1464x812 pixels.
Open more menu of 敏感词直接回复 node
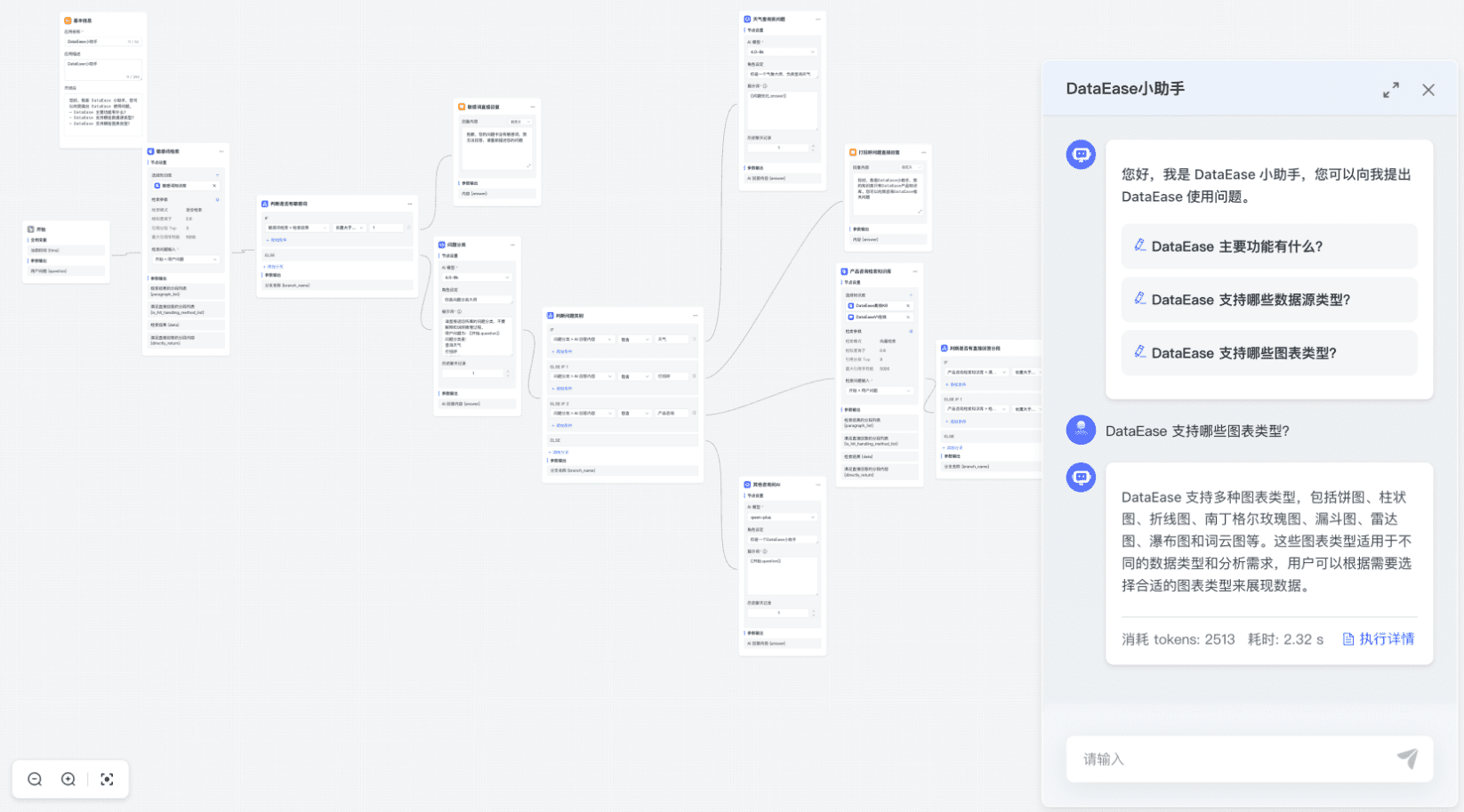[533, 107]
